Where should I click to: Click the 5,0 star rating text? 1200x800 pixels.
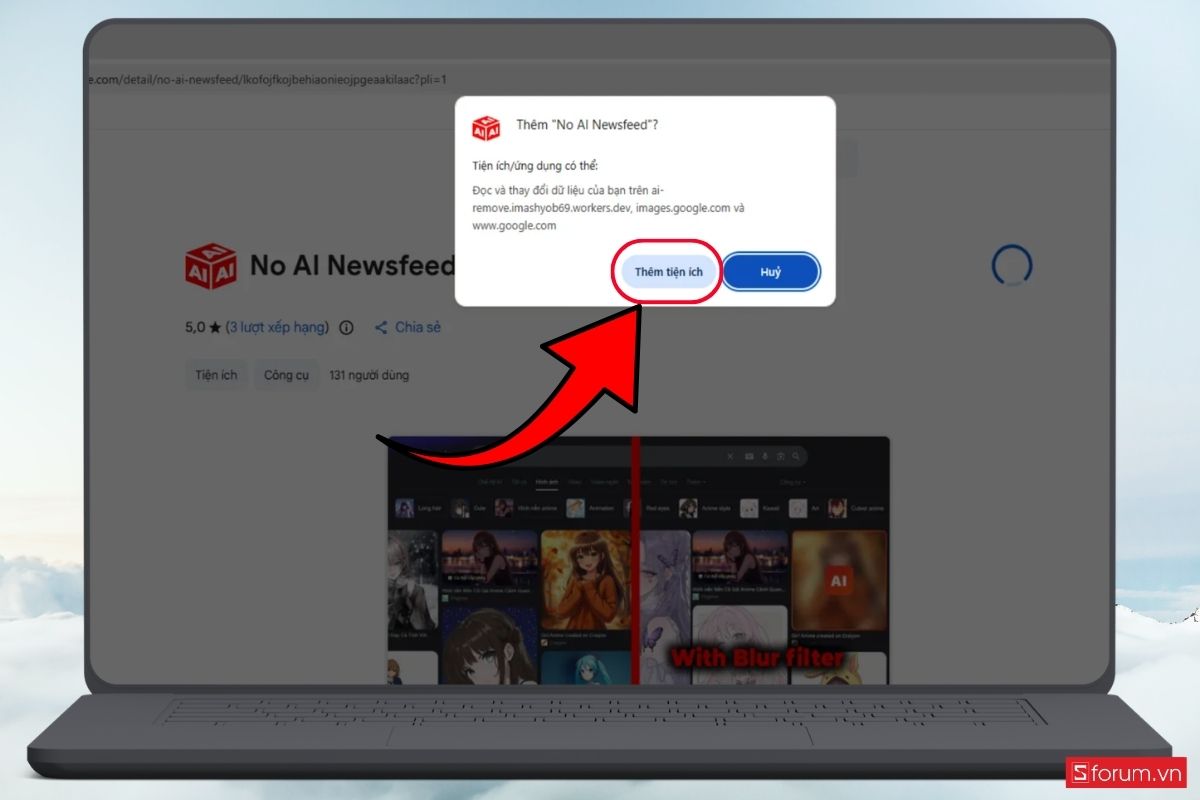(203, 327)
